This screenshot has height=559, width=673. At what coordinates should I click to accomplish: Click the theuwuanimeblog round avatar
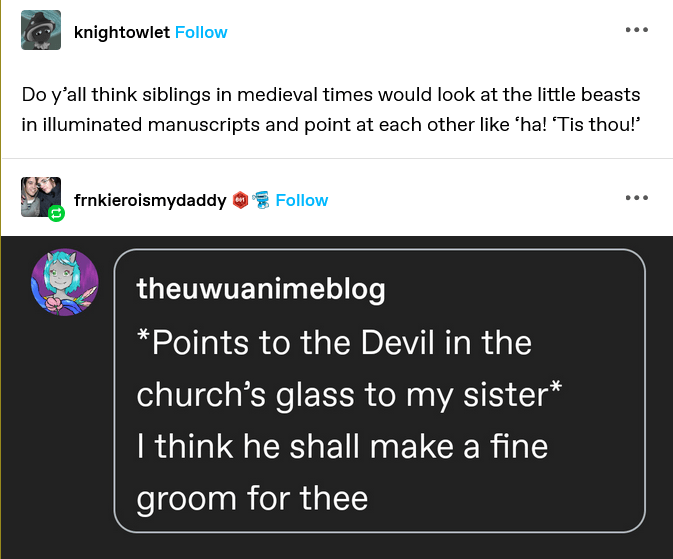(66, 283)
